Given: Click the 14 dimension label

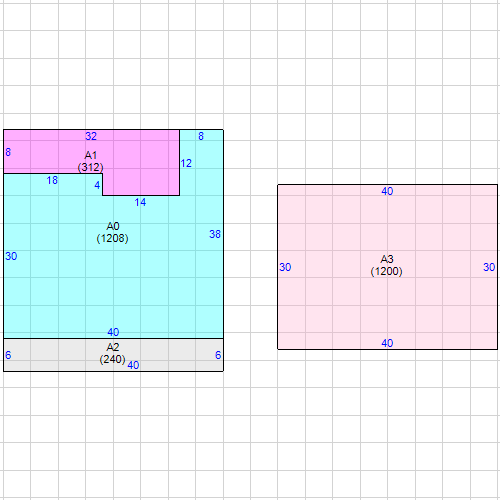Looking at the screenshot, I should click(x=140, y=202).
